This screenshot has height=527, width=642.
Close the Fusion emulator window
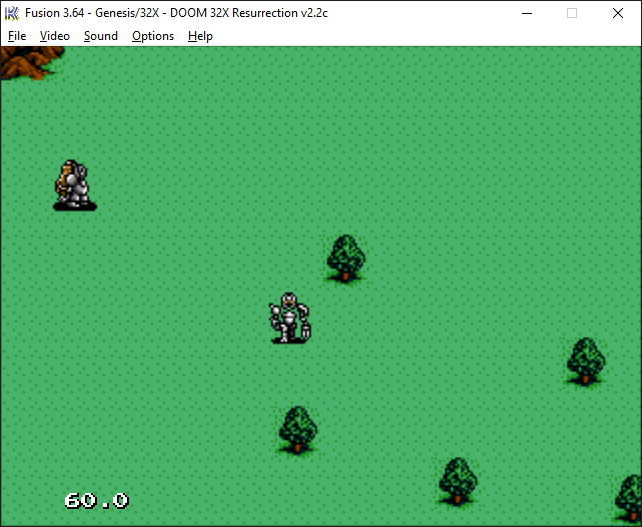click(618, 13)
